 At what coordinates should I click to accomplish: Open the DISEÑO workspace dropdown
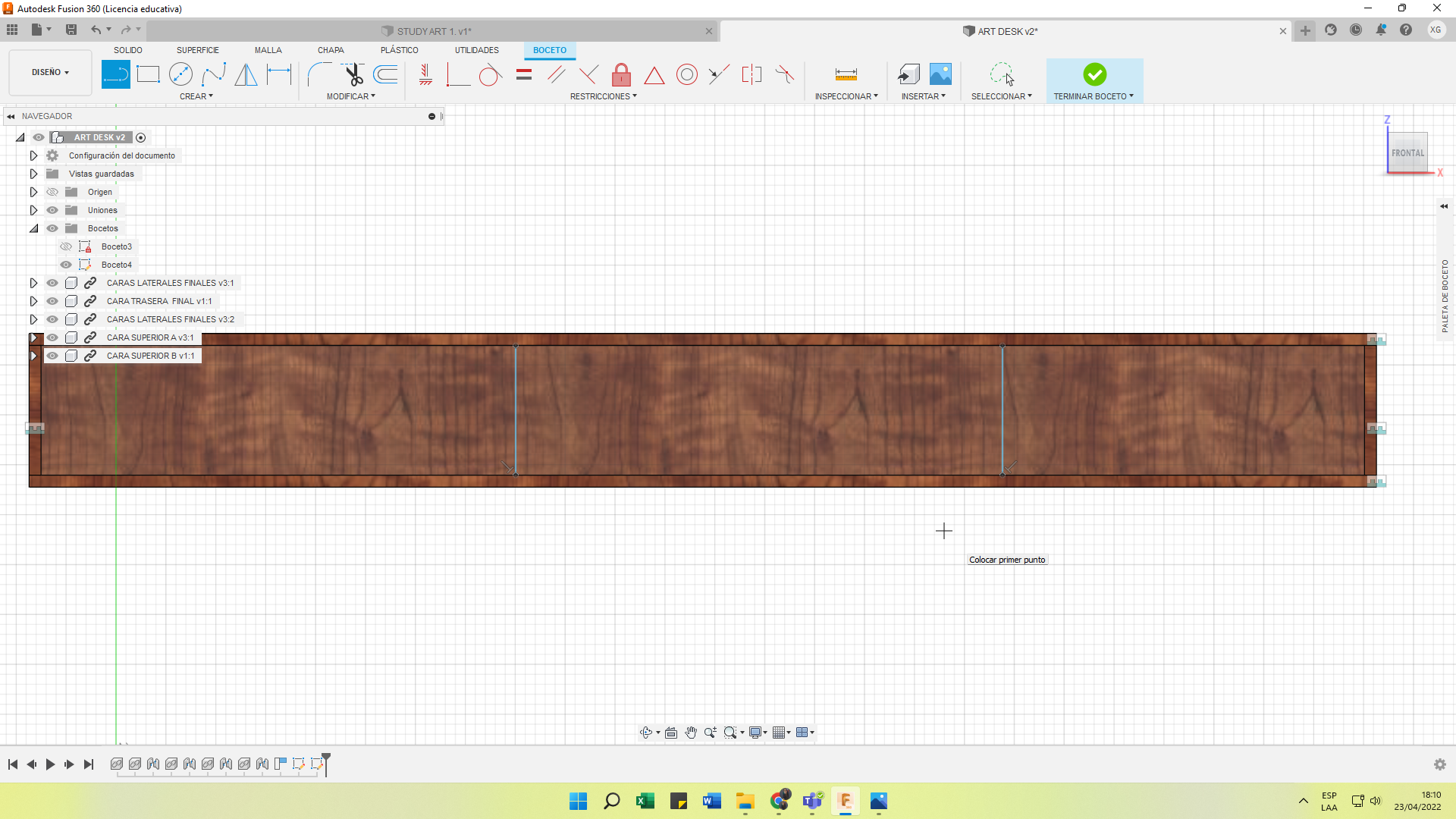point(50,72)
